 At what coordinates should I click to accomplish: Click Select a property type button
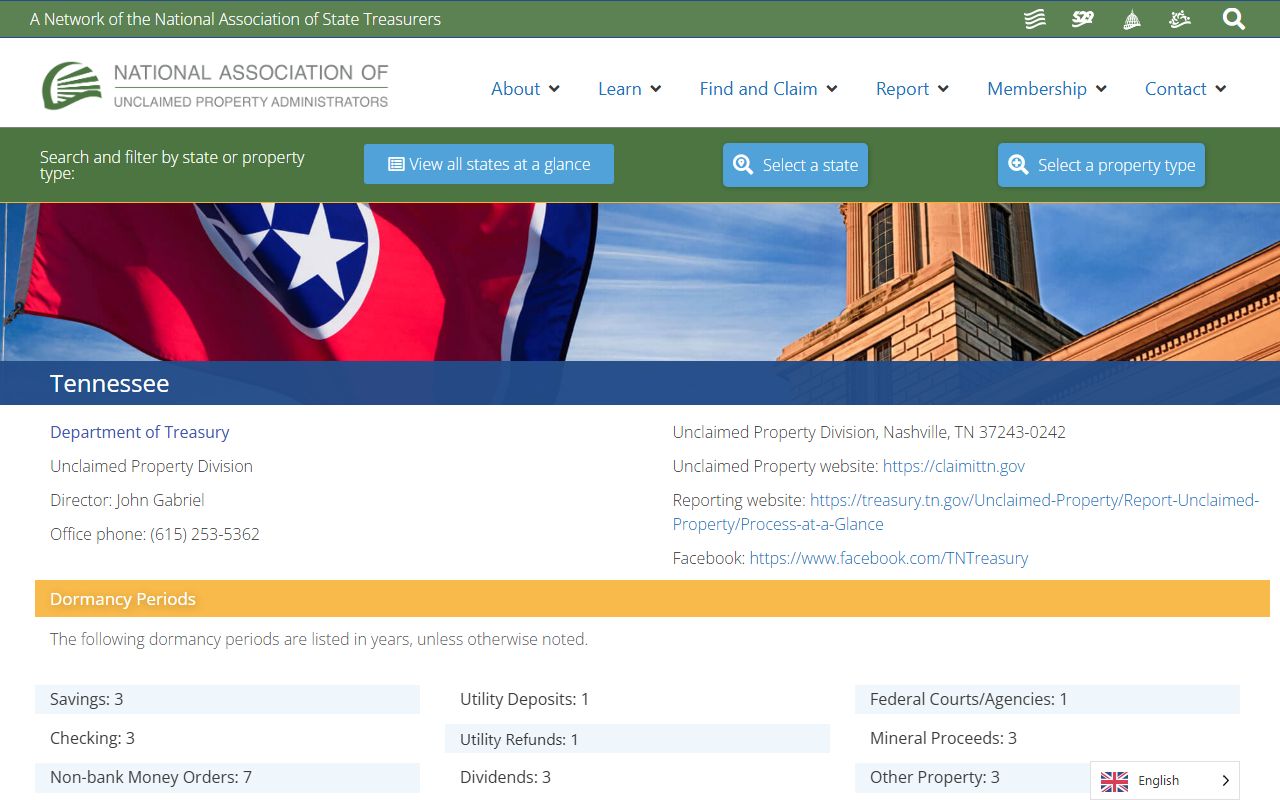[1101, 165]
